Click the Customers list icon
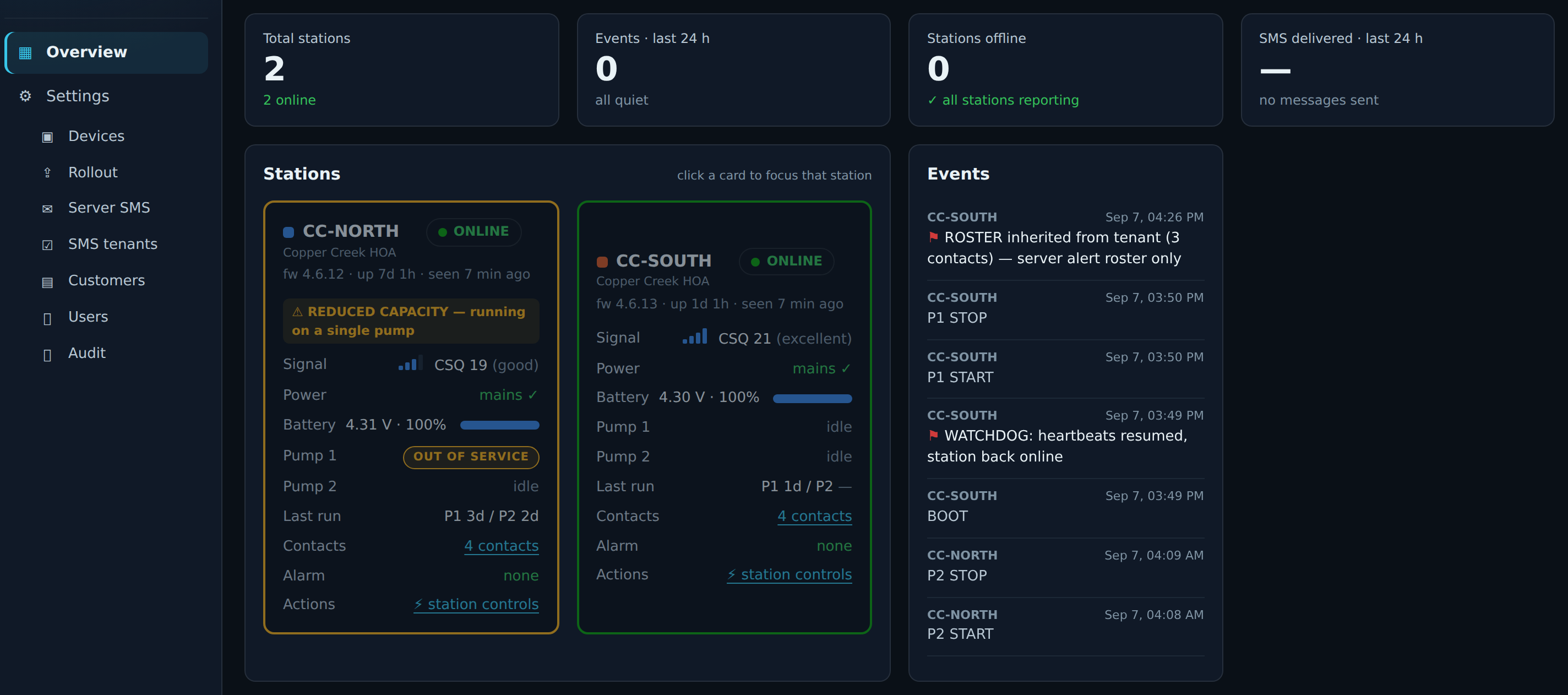Screen dimensions: 1568x695 pos(47,282)
